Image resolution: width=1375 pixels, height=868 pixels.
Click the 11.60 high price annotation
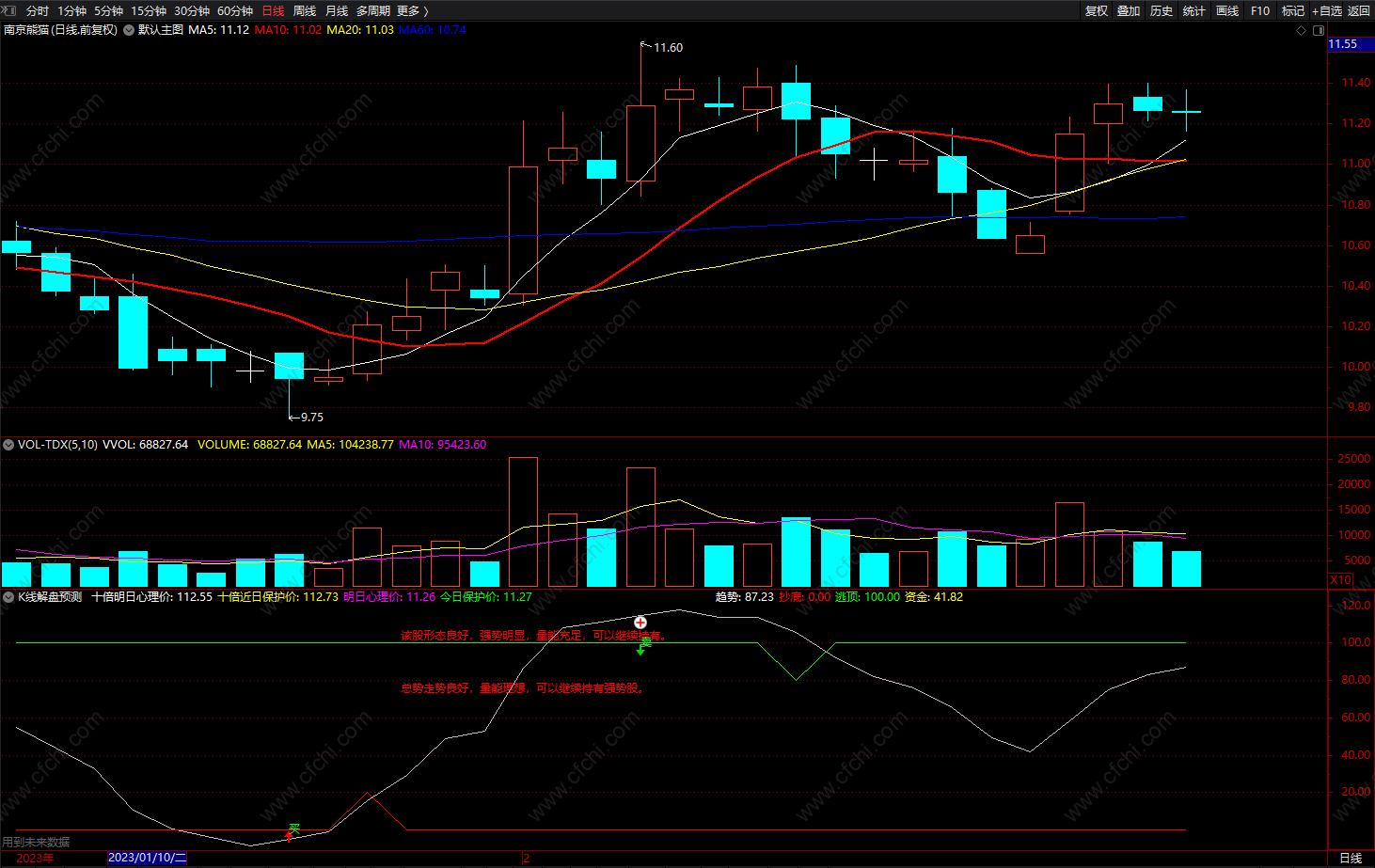pos(668,48)
